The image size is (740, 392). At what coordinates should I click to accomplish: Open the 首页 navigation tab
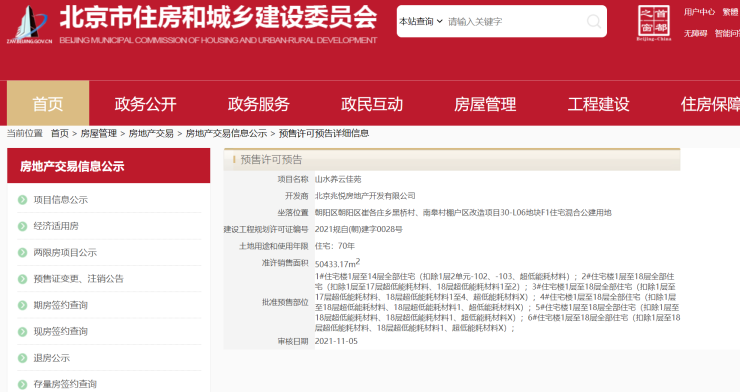coord(48,103)
